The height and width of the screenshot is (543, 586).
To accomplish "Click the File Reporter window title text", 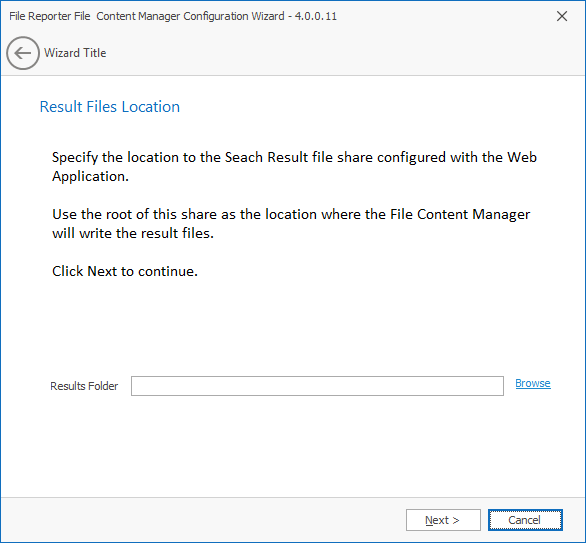I will pos(173,16).
